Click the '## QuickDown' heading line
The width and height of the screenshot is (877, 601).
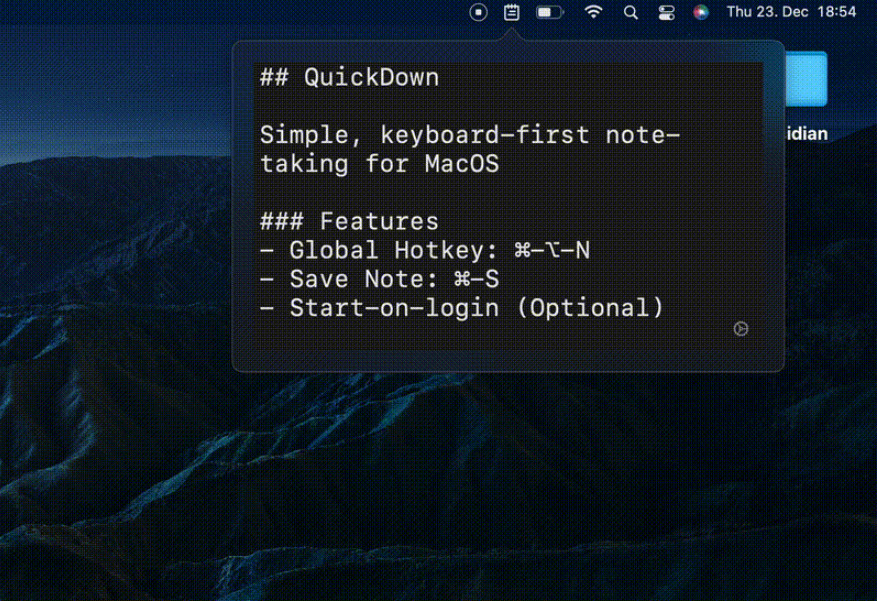350,77
